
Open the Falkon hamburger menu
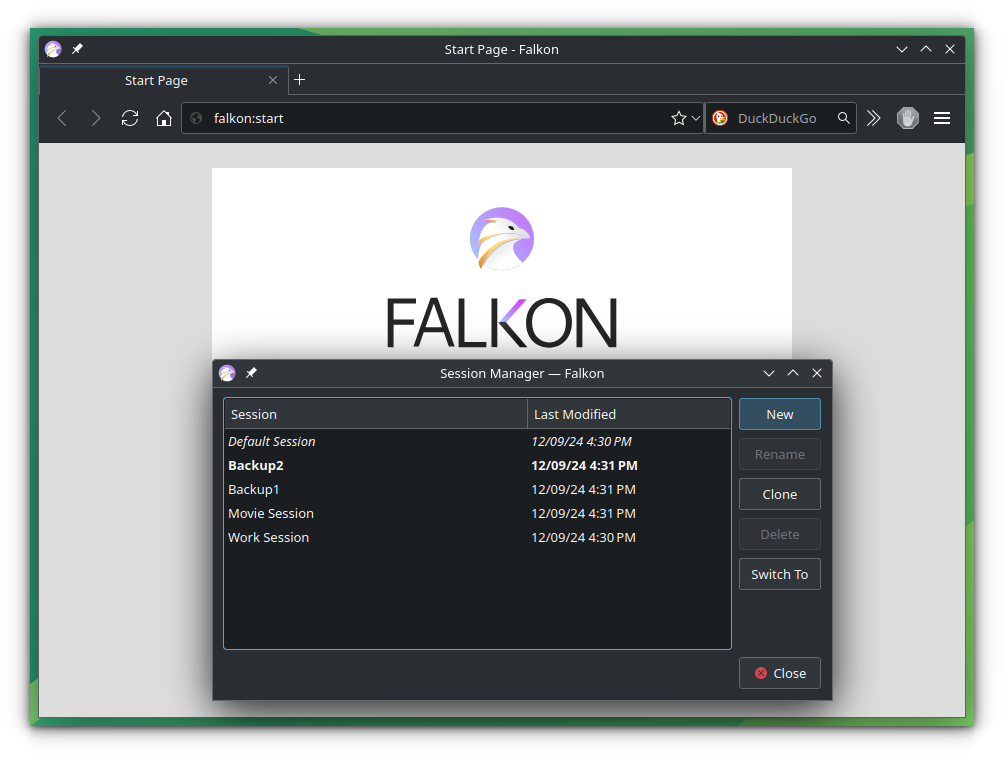[x=941, y=118]
